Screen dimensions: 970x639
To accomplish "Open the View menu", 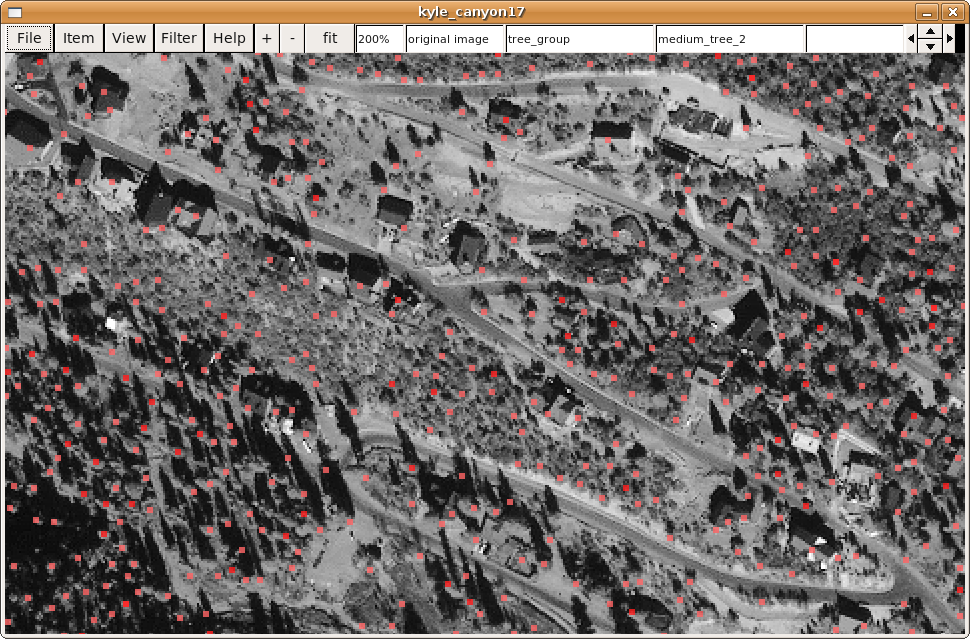I will 129,38.
